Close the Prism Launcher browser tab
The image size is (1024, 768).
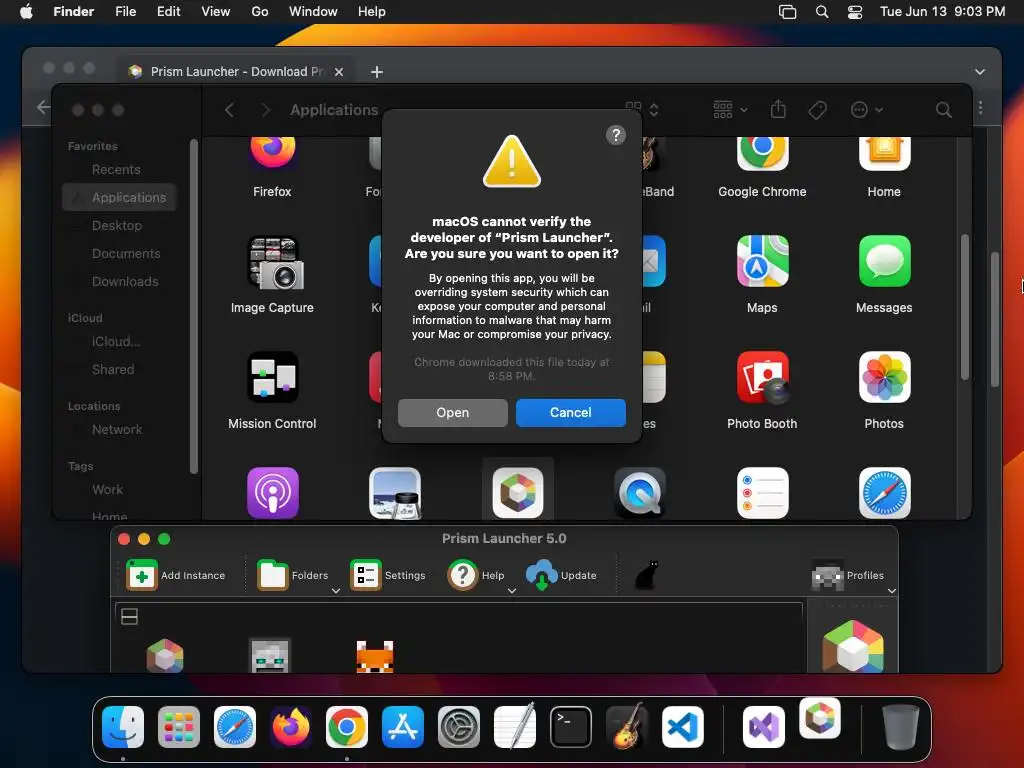[339, 72]
